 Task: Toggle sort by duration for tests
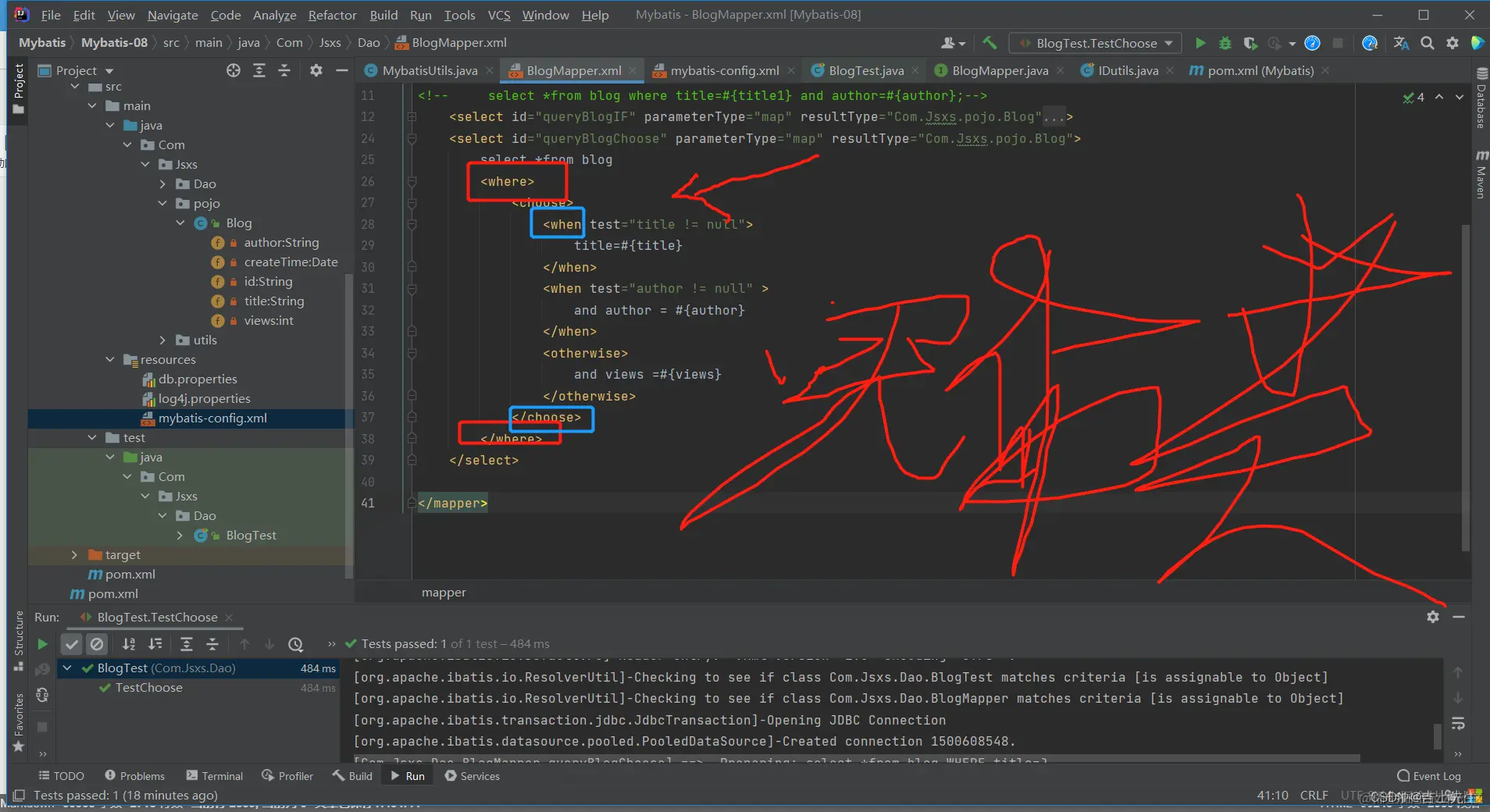click(x=155, y=644)
